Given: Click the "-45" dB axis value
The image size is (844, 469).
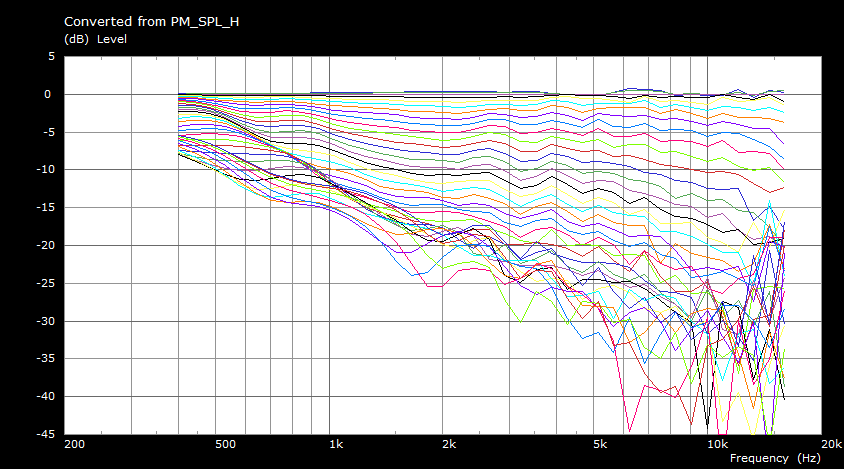Looking at the screenshot, I should pos(45,434).
